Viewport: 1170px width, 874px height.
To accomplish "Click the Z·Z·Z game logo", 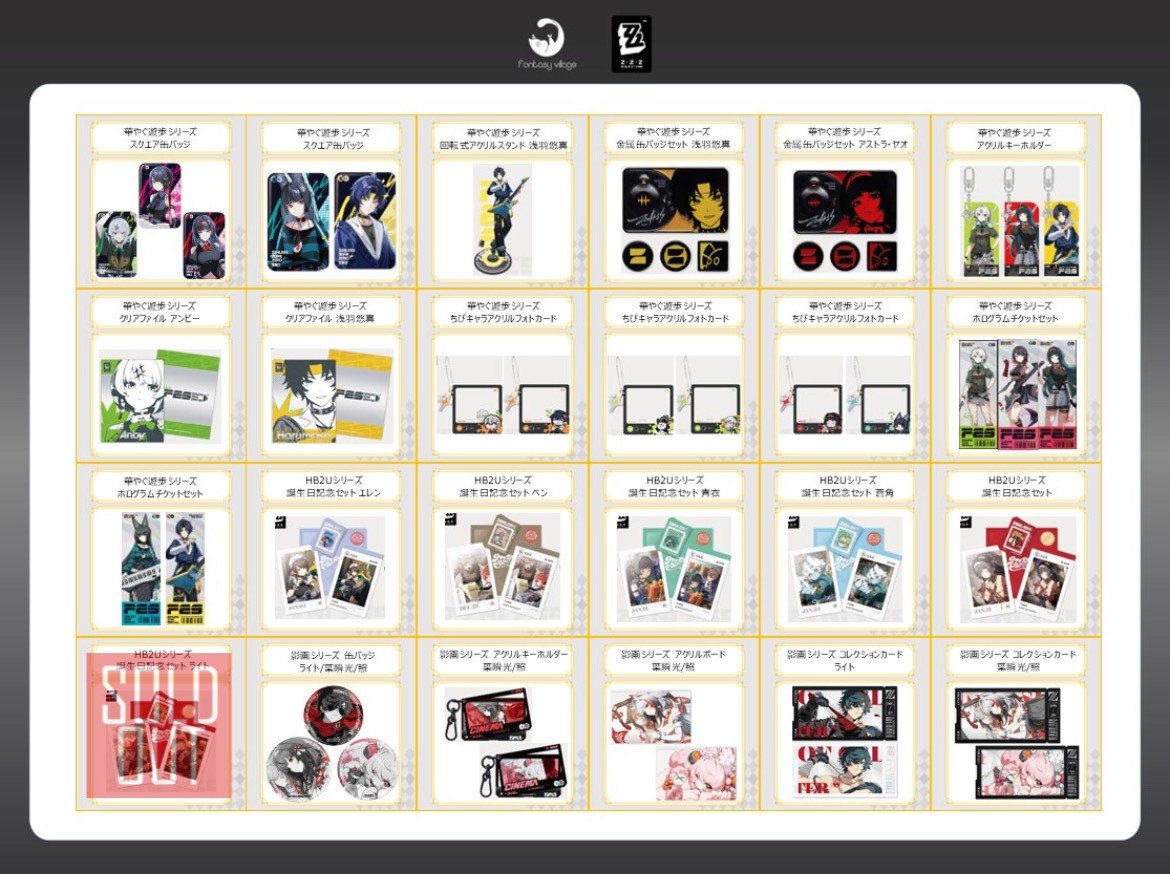I will tap(631, 45).
